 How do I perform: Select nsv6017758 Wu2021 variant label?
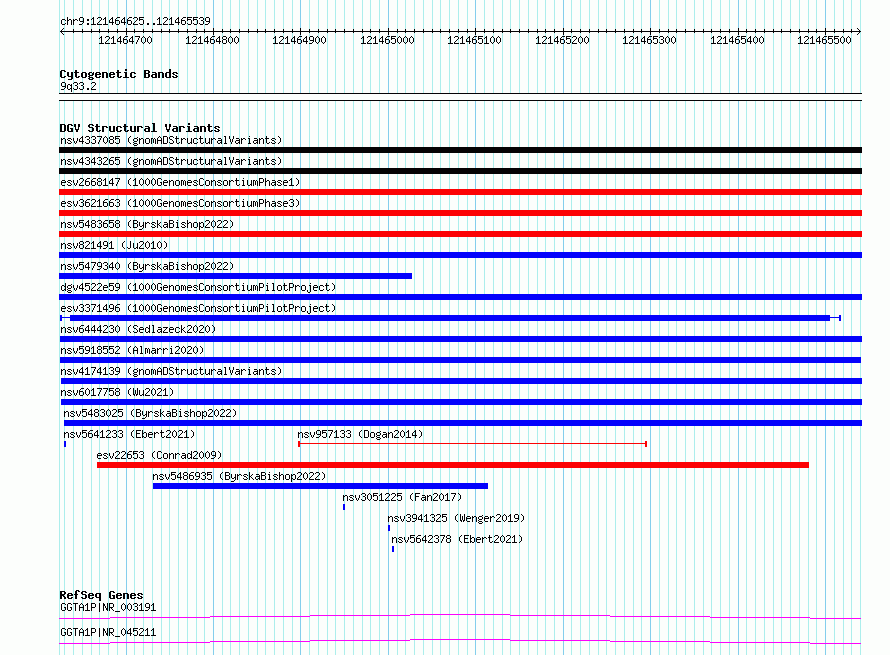coord(117,392)
